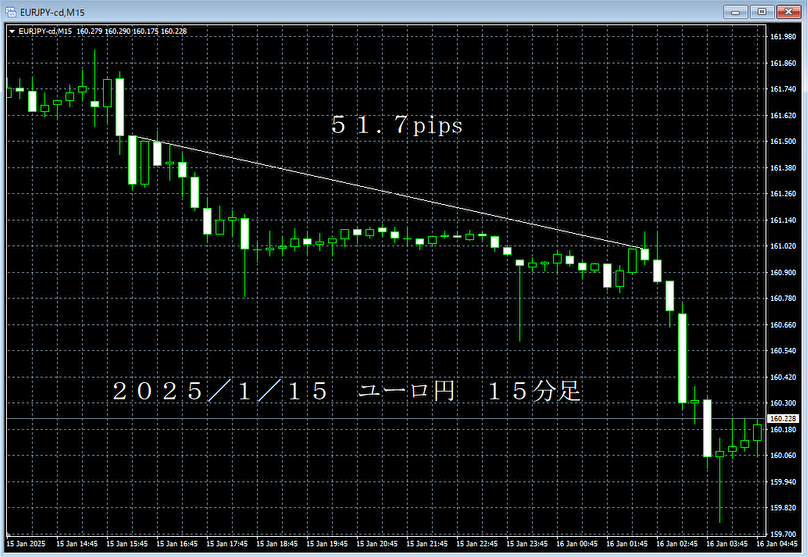Click price scale value 161.140
The width and height of the screenshot is (808, 557).
tap(783, 220)
